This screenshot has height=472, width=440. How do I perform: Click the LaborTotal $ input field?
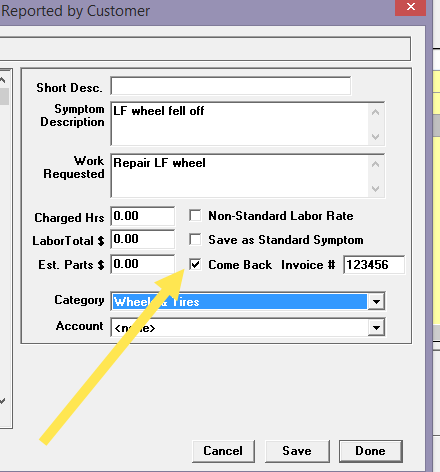pos(143,239)
